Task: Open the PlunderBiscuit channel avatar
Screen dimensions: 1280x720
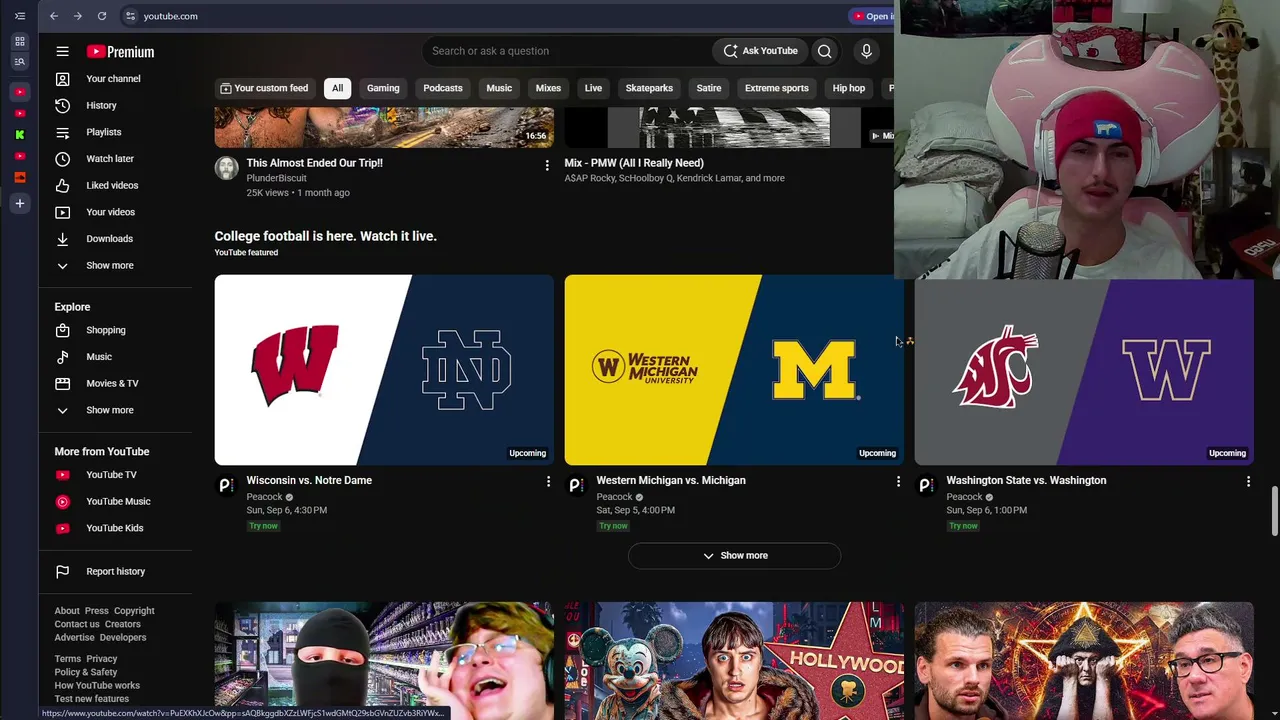Action: click(226, 167)
